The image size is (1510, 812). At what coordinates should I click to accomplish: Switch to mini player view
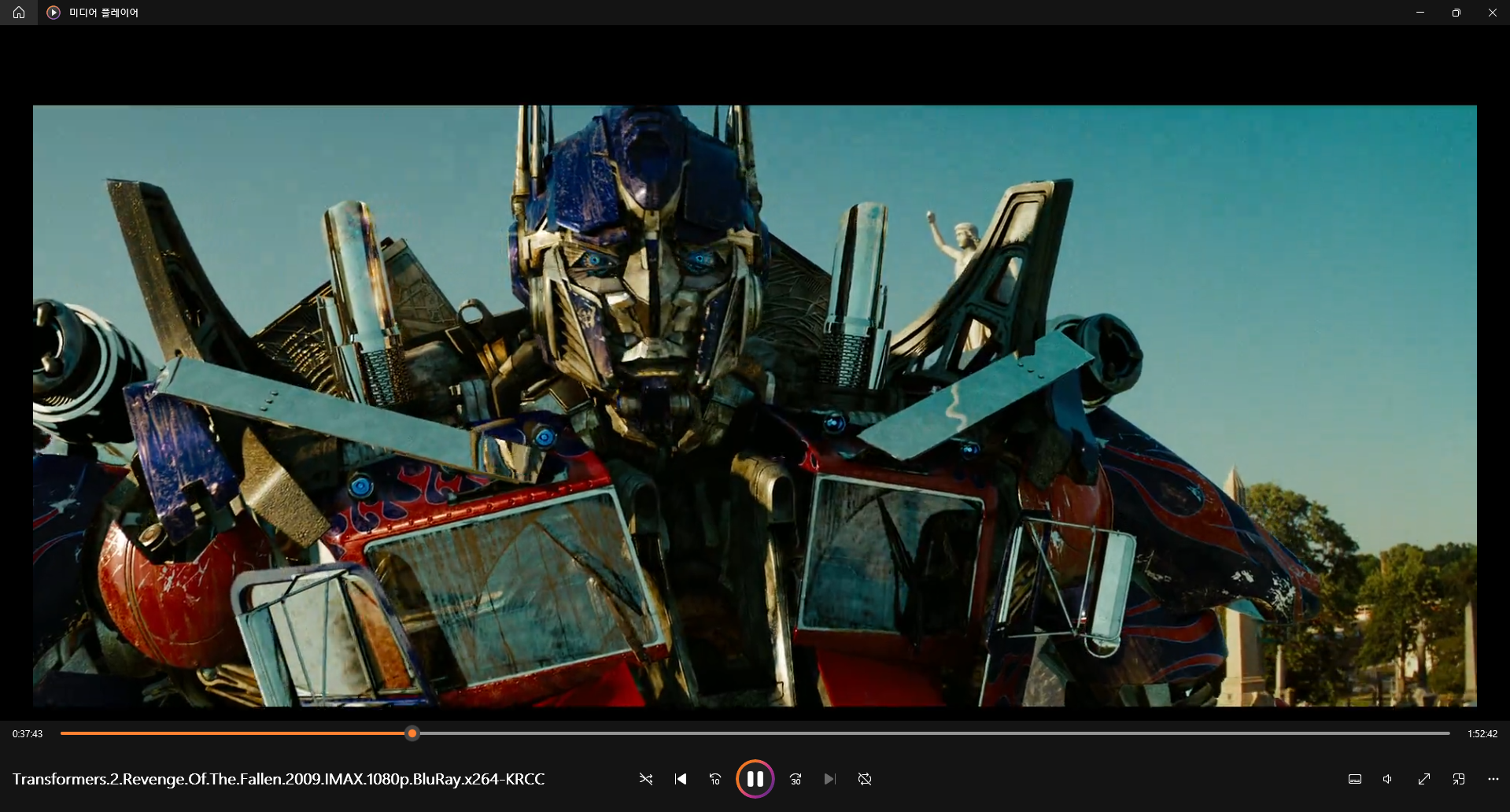coord(1459,779)
